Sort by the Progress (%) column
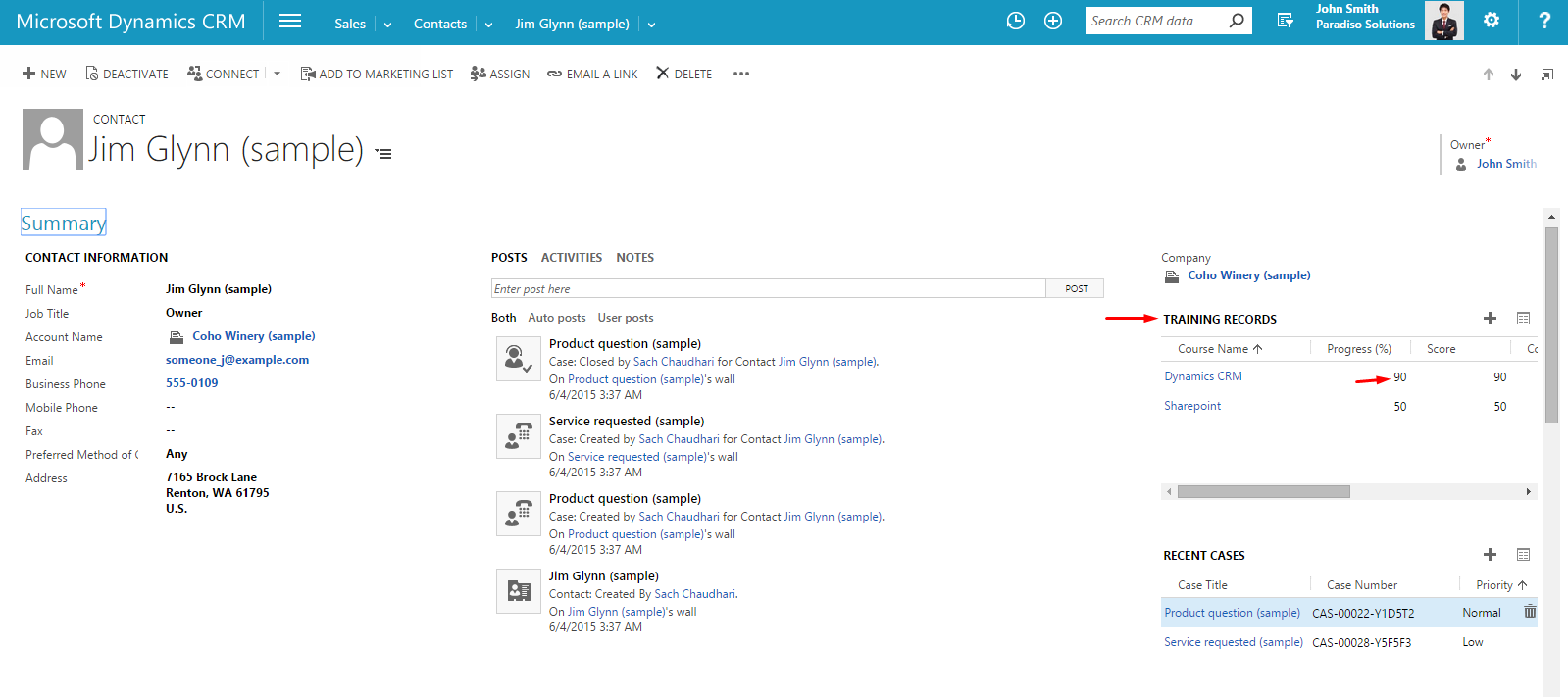1568x697 pixels. (x=1359, y=349)
